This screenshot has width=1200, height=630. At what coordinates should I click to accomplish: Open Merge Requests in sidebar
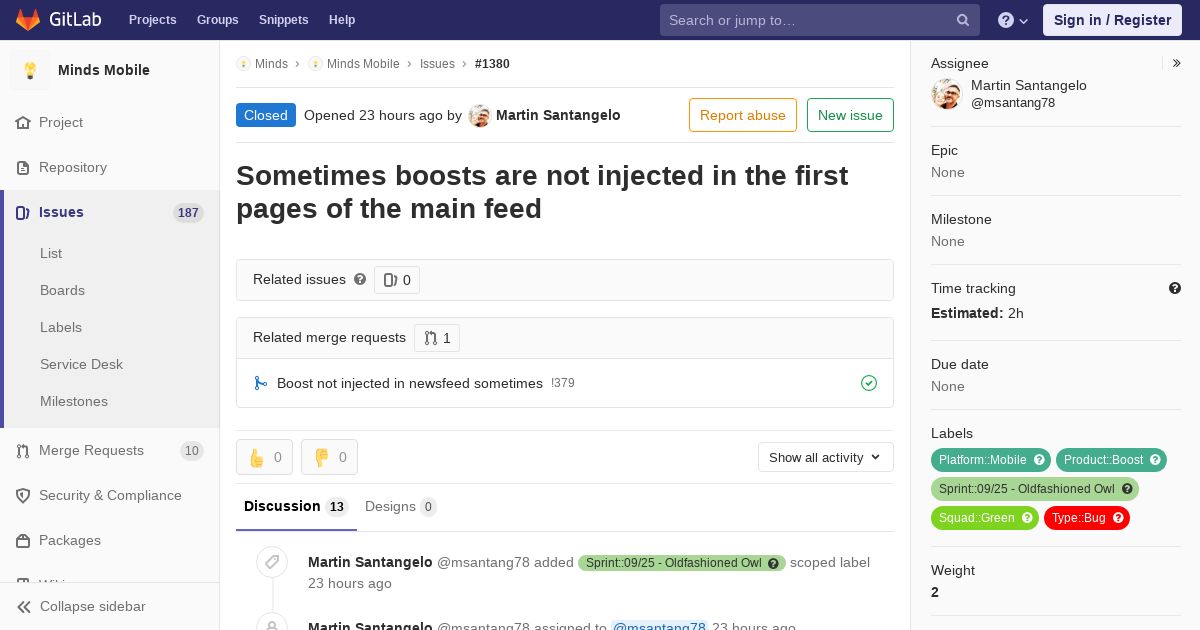[91, 450]
